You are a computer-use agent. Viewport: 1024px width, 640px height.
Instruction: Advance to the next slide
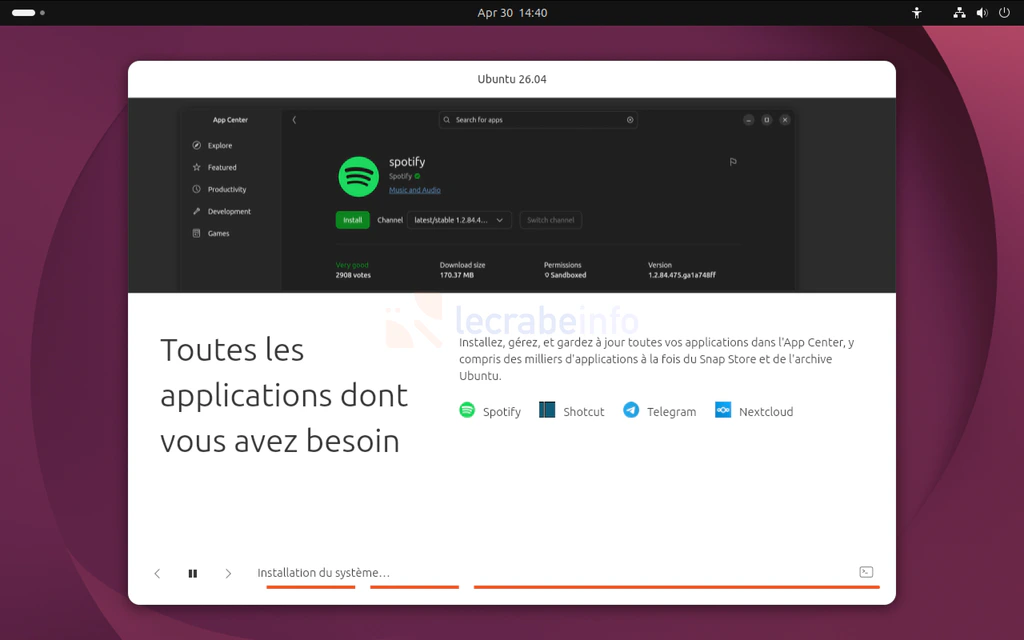pyautogui.click(x=228, y=573)
